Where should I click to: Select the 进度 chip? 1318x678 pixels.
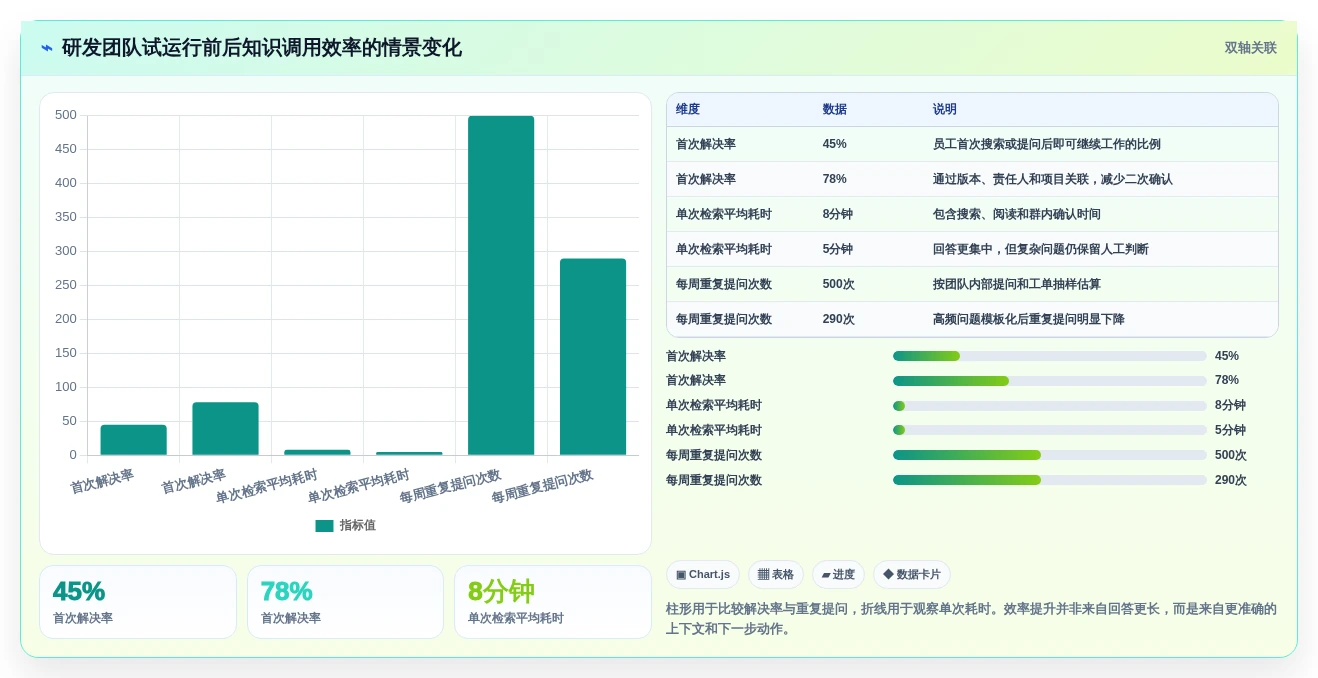tap(838, 575)
